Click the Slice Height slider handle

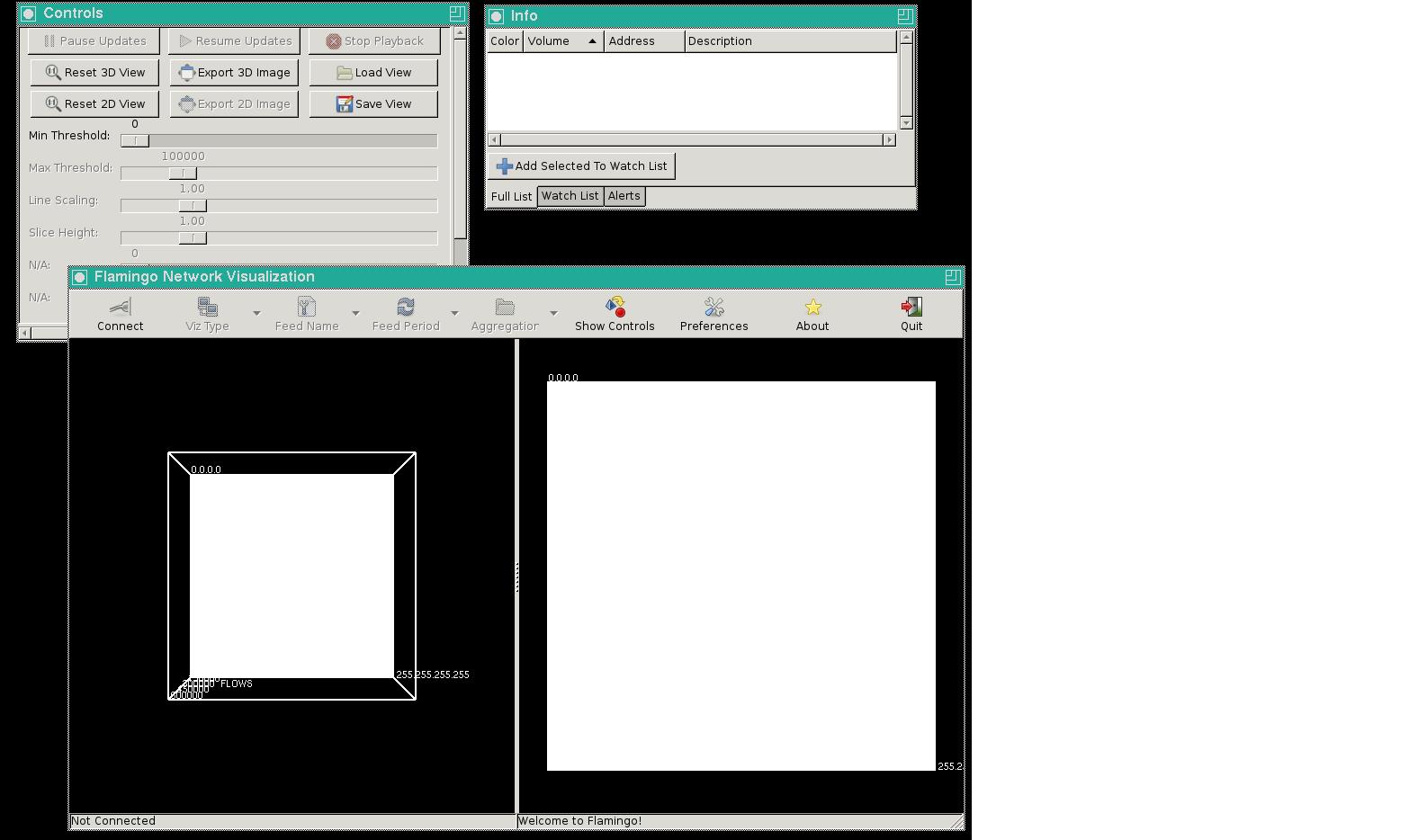(x=193, y=238)
